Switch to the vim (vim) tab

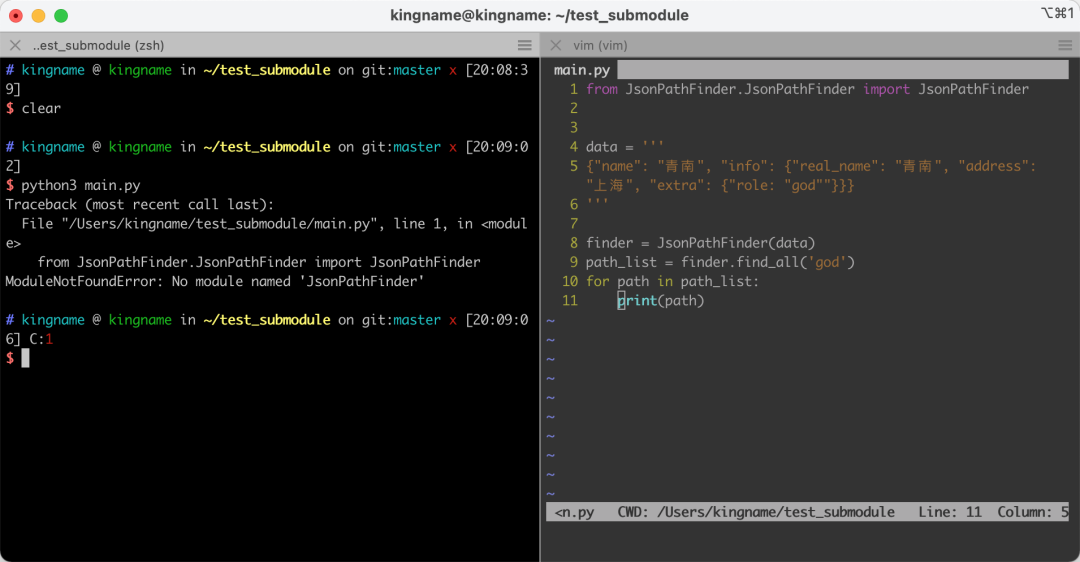tap(600, 45)
